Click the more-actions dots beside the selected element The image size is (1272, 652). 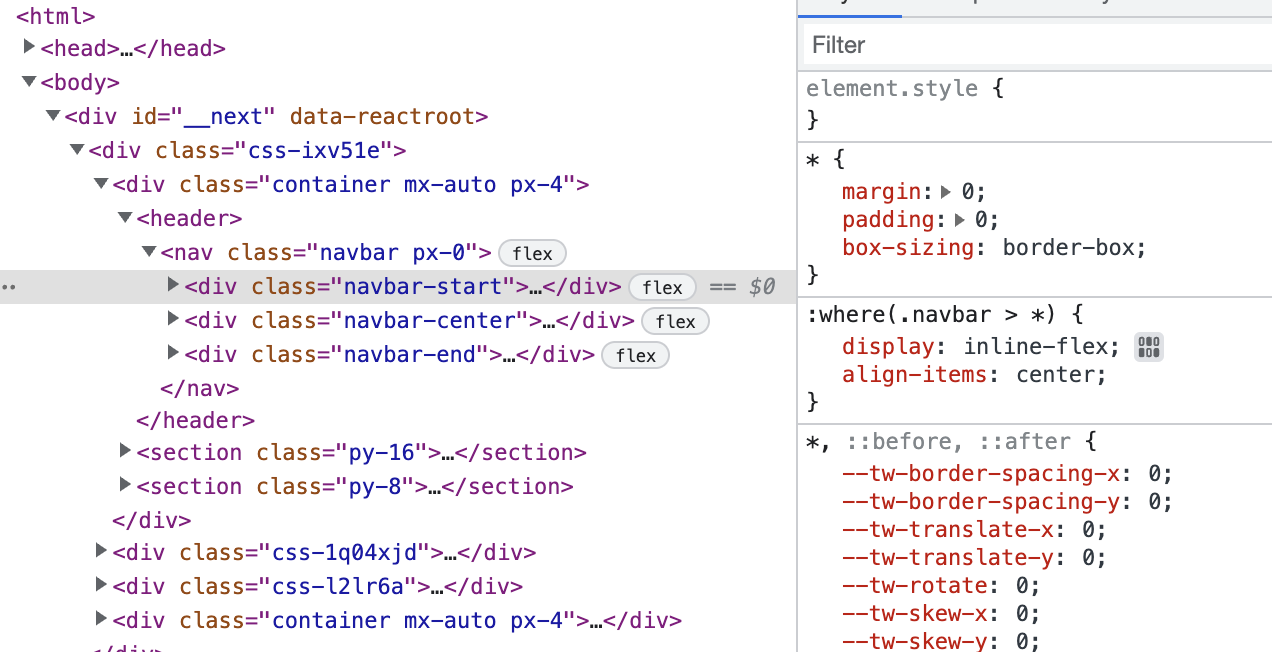click(9, 286)
